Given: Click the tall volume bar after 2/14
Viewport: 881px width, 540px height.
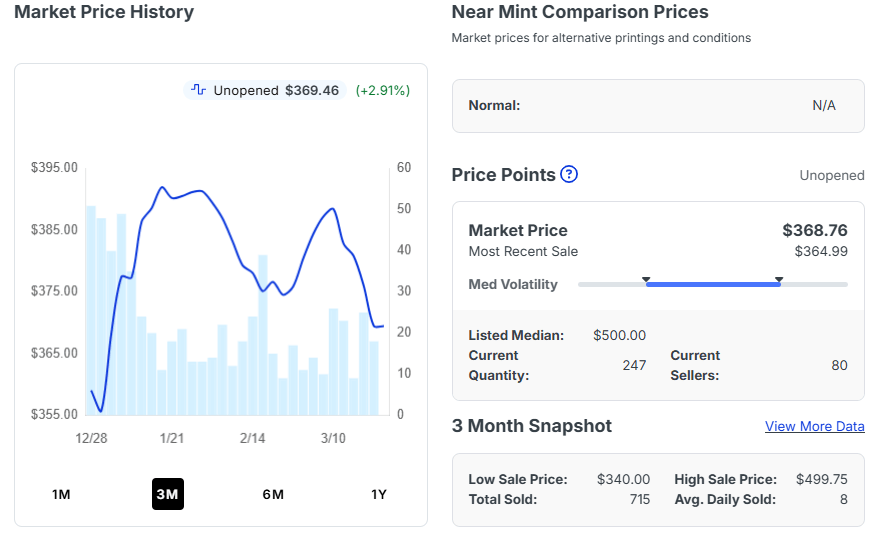Looking at the screenshot, I should tap(263, 335).
